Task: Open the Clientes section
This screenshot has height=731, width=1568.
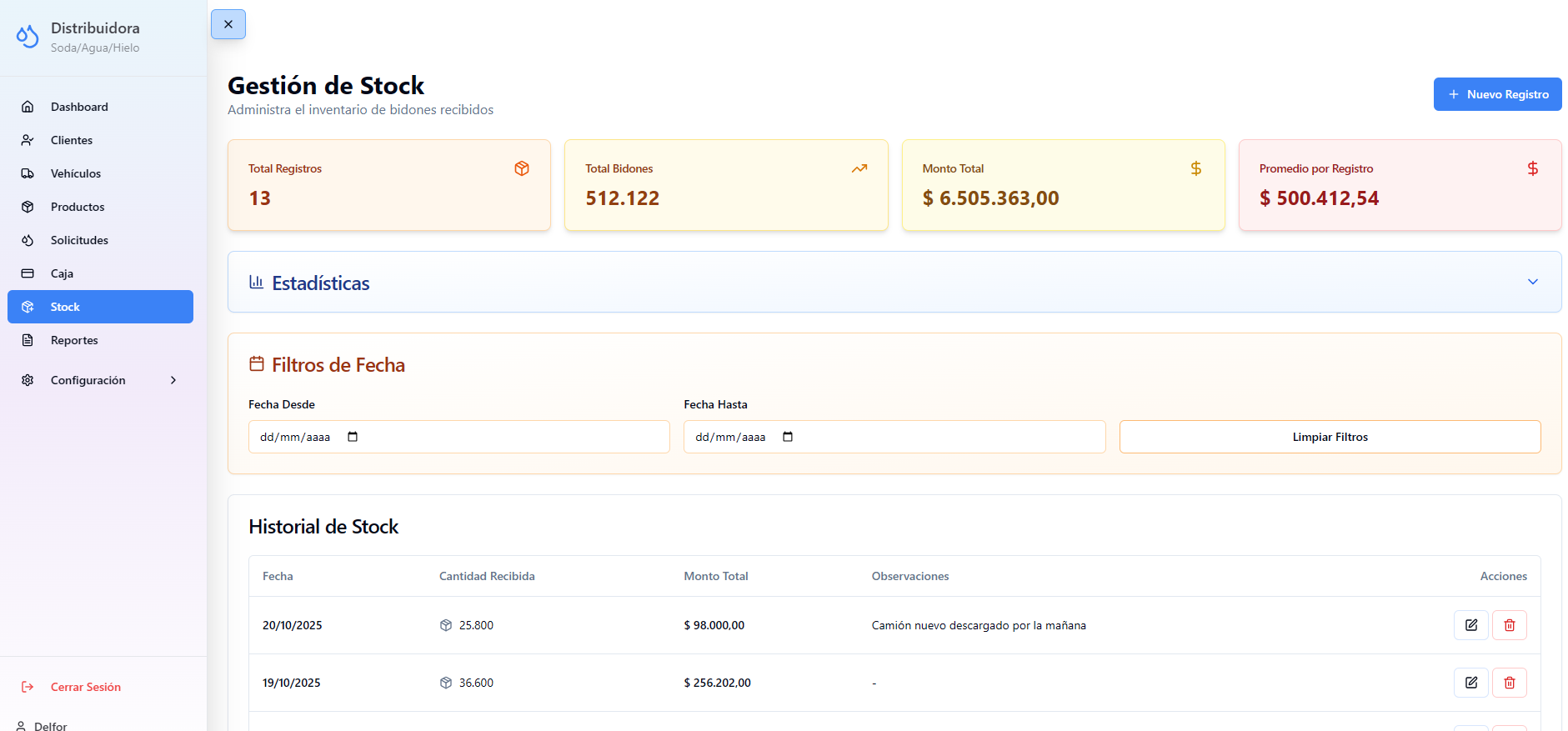Action: coord(72,140)
